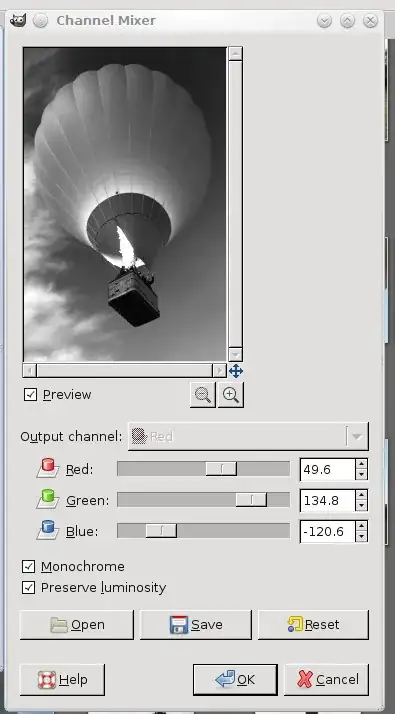Click the red channel cylinder icon
This screenshot has width=395, height=714.
click(48, 468)
